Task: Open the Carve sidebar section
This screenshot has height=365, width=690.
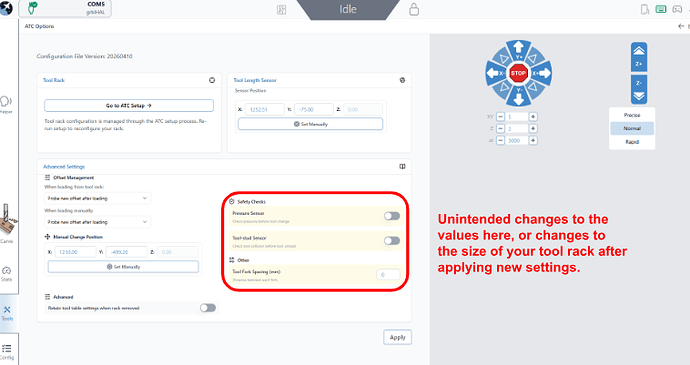Action: (6, 224)
